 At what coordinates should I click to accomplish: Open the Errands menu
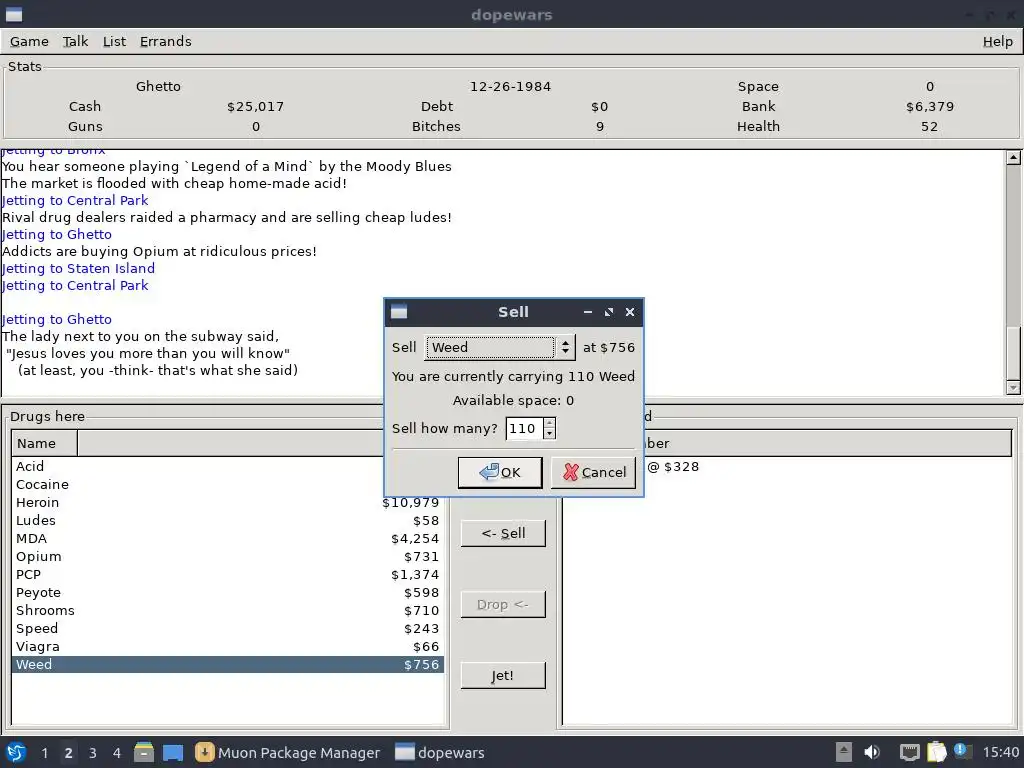(x=165, y=41)
